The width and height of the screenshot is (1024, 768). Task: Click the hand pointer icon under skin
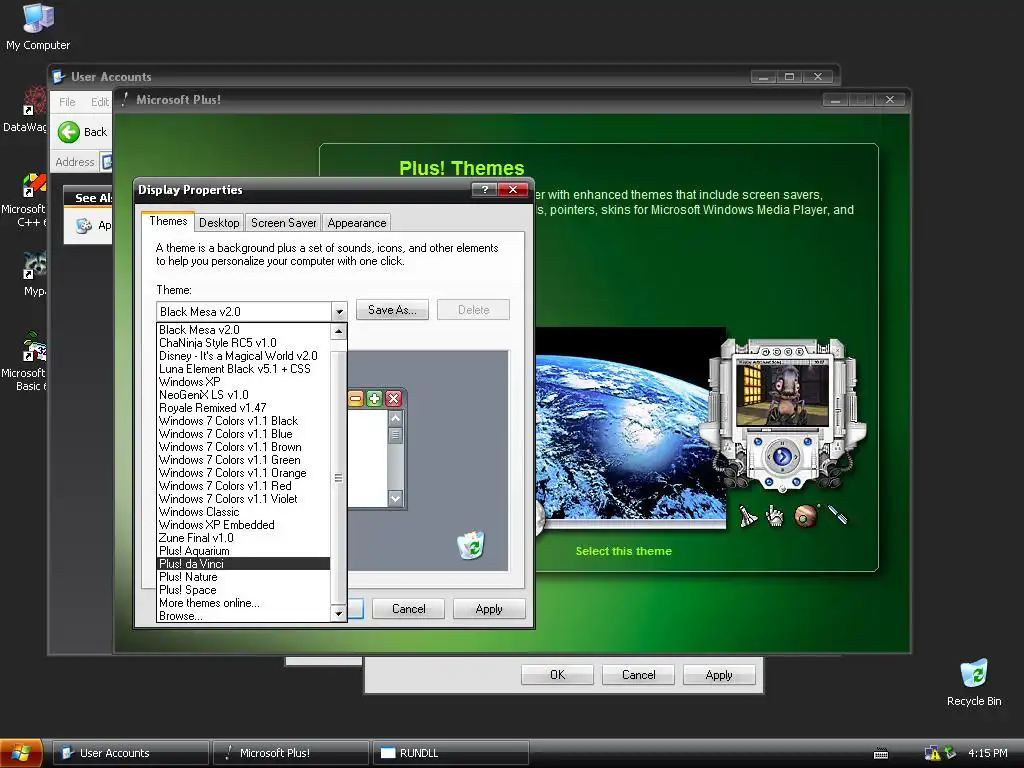pos(775,516)
